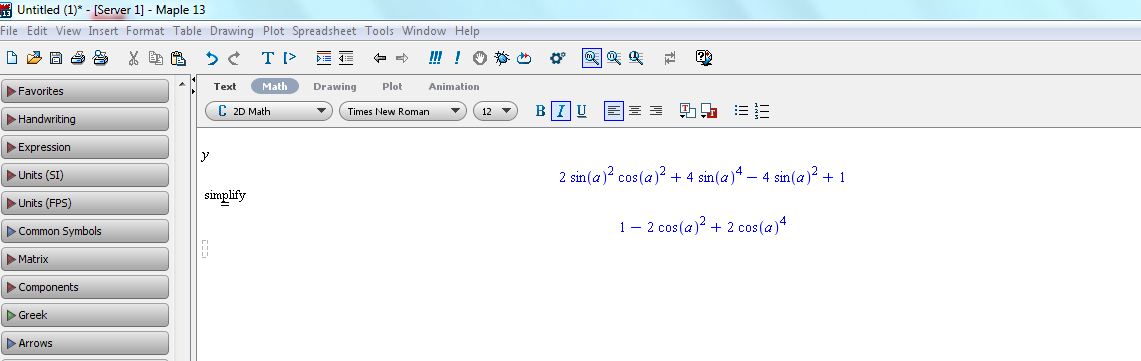This screenshot has height=361, width=1141.
Task: Expand the Units (SI) palette
Action: (85, 175)
